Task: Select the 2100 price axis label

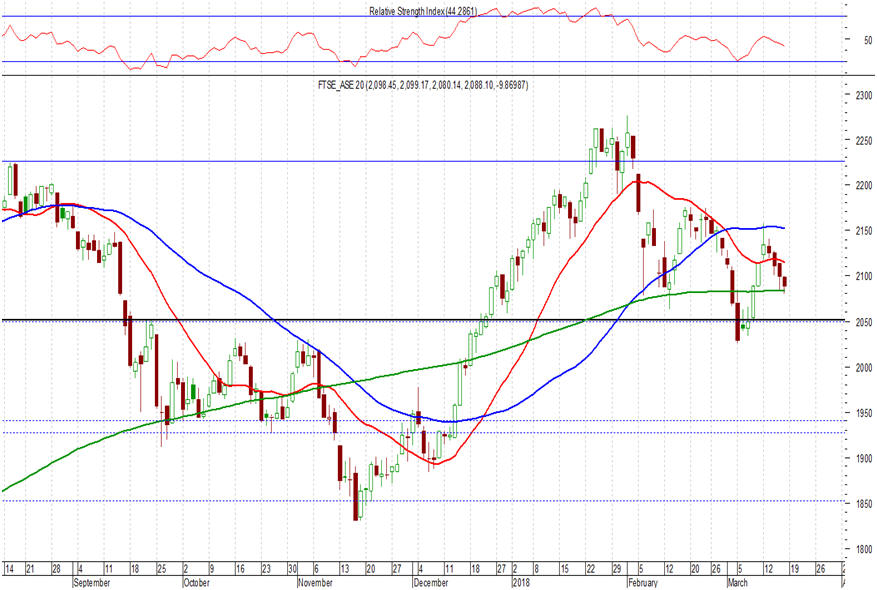Action: click(x=864, y=276)
